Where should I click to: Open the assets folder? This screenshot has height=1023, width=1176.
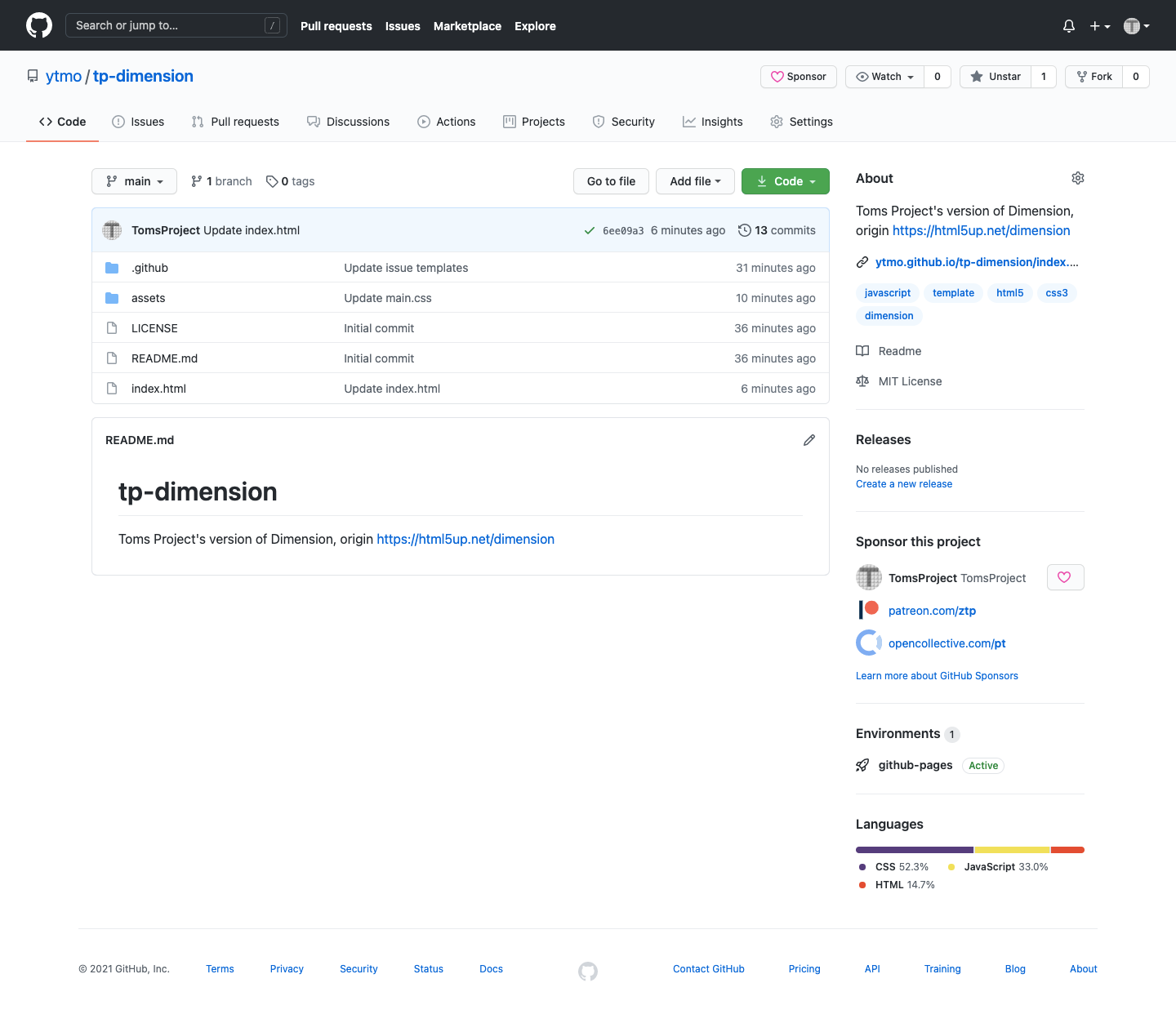click(148, 298)
